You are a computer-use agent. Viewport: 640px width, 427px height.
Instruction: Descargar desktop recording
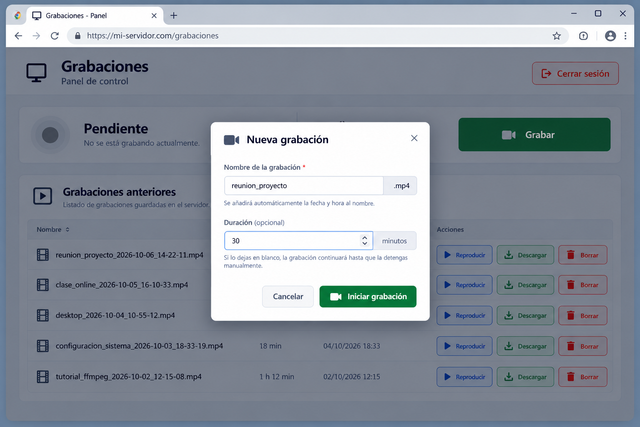point(525,316)
